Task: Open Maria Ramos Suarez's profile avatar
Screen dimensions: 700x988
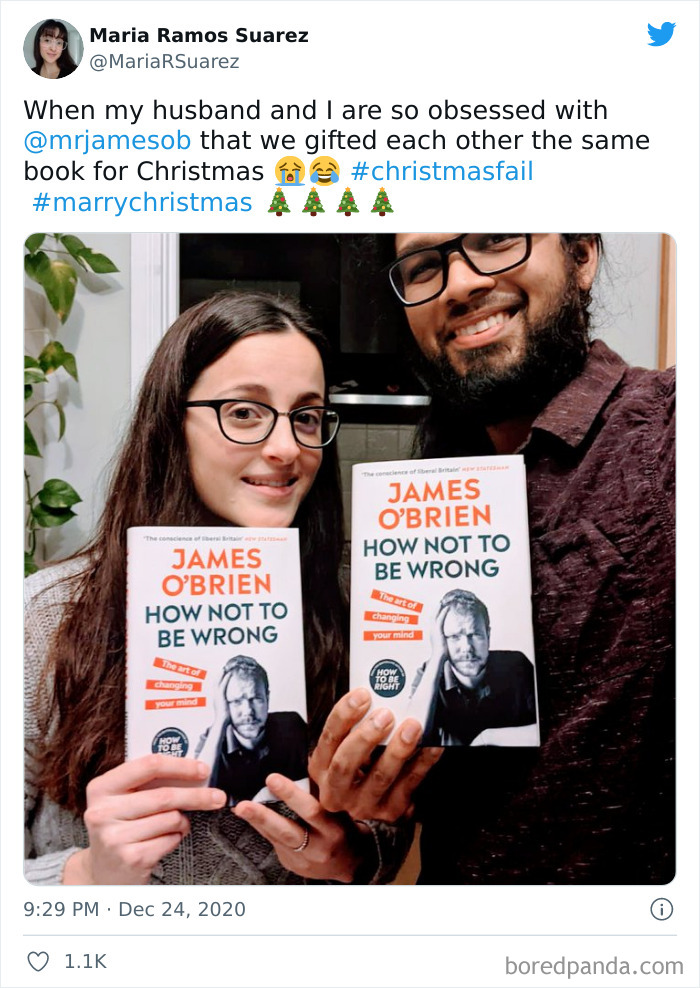Action: 53,49
